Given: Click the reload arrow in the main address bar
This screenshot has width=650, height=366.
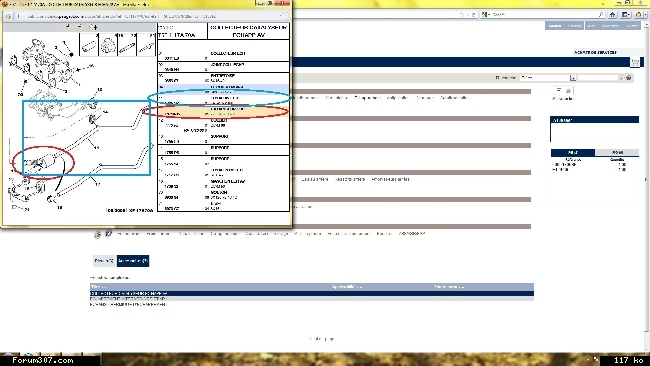Looking at the screenshot, I should [473, 15].
